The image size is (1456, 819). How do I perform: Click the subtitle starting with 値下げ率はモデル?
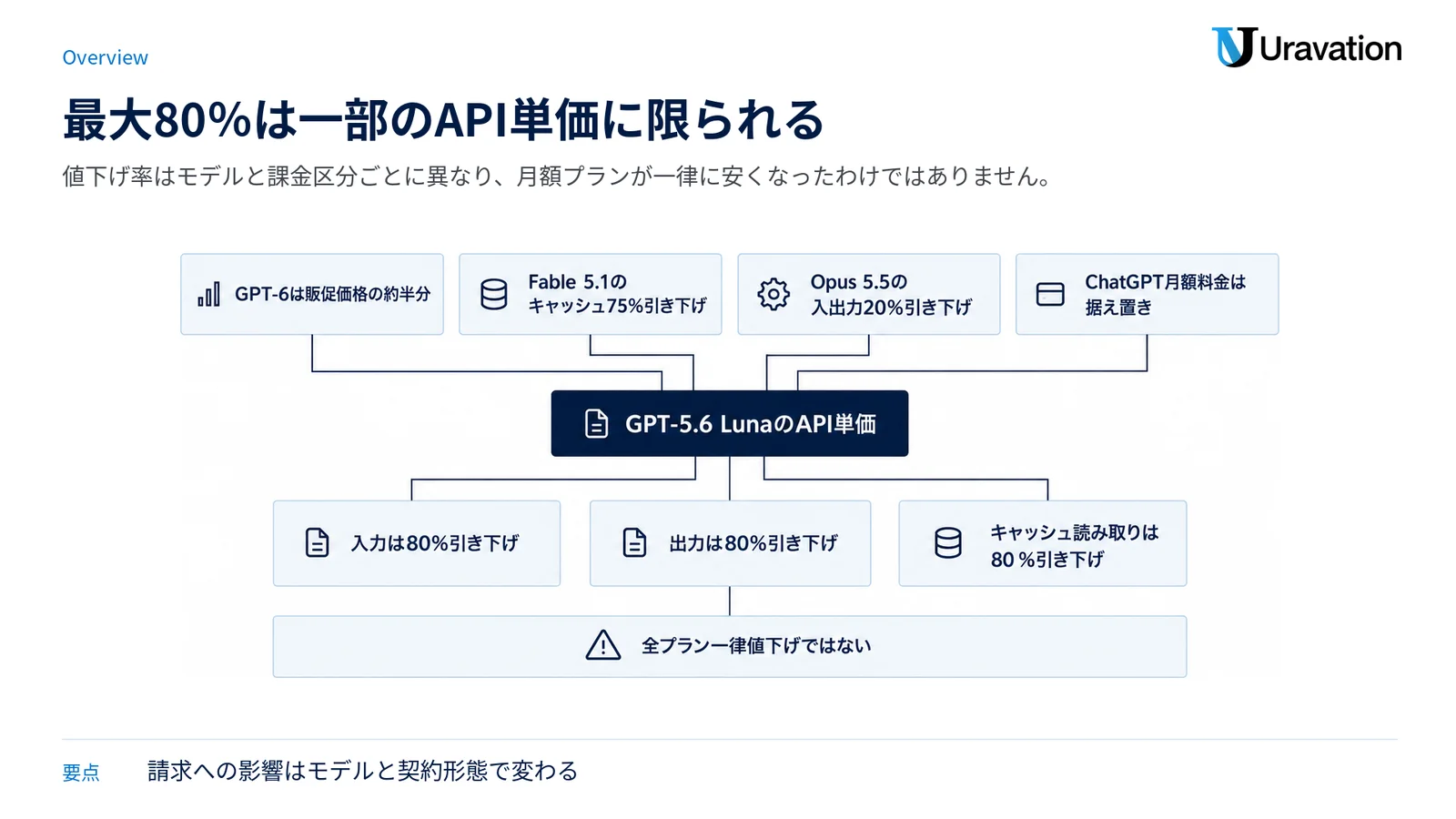pos(557,176)
